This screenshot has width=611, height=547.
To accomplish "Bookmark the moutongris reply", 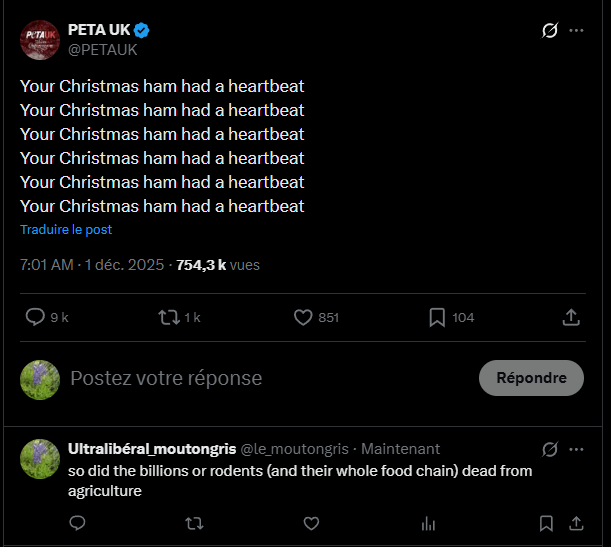I will (x=546, y=523).
